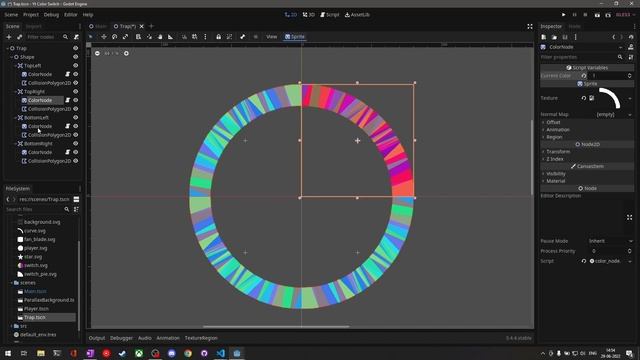Toggle visibility of BottomRight CollisionPolygon2D
Image resolution: width=640 pixels, height=360 pixels.
pyautogui.click(x=76, y=161)
